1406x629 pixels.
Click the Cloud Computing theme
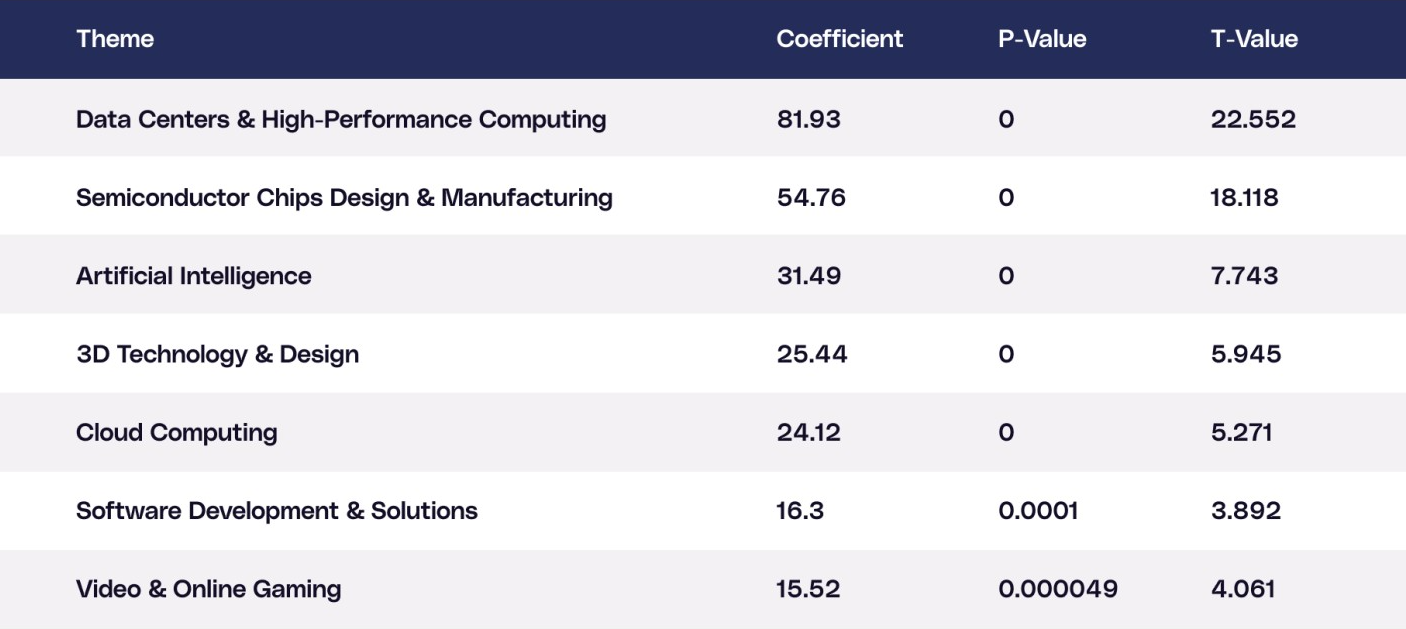click(177, 432)
